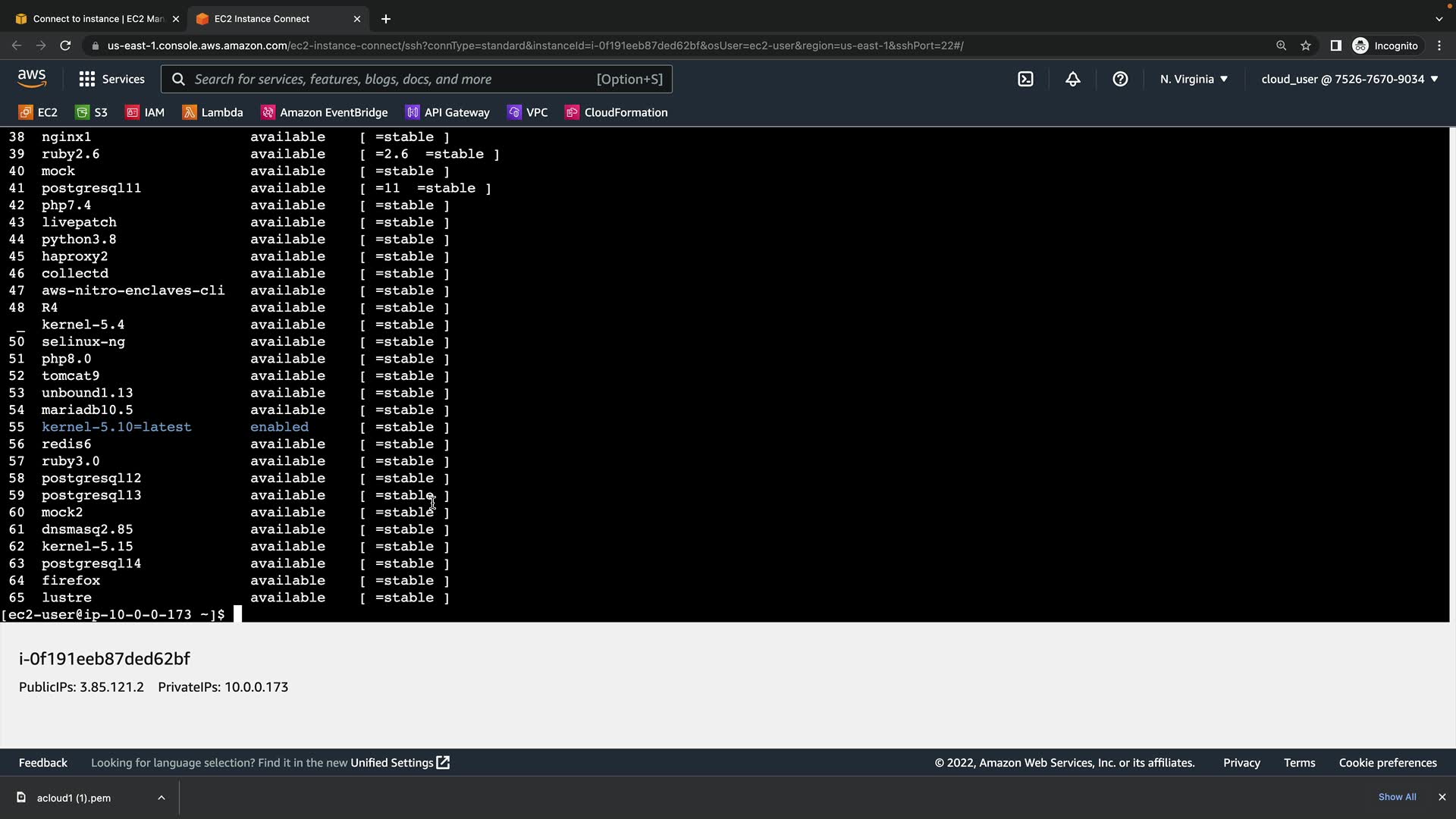Screen dimensions: 1456x819
Task: Open the Services grid menu
Action: coord(111,79)
